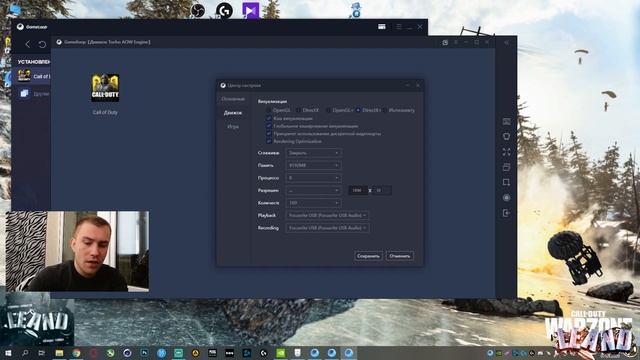The image size is (640, 360).
Task: Click the pin icon in emulator title bar
Action: 445,42
